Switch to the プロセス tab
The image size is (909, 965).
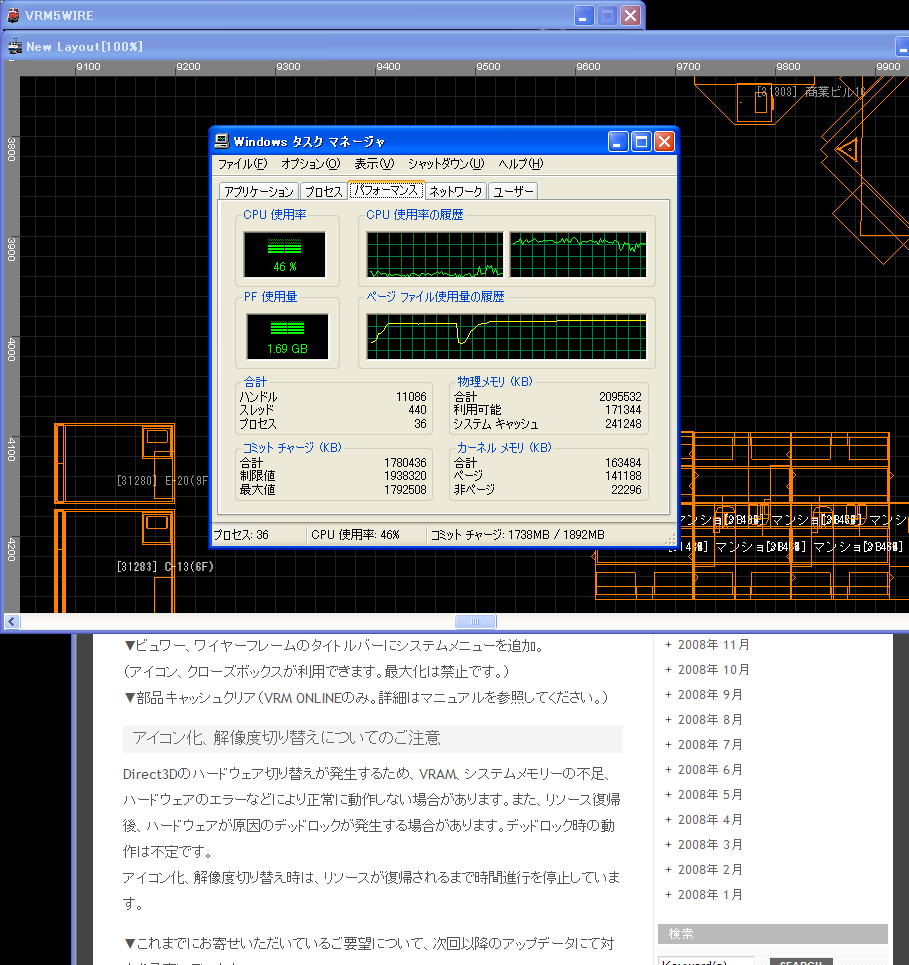coord(324,191)
